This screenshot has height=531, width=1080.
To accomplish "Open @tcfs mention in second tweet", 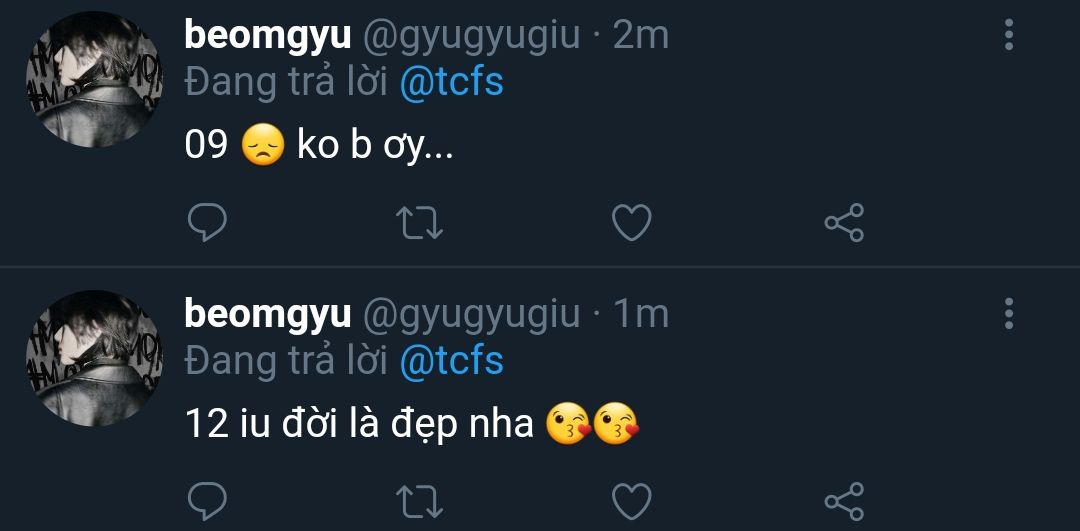I will click(451, 360).
